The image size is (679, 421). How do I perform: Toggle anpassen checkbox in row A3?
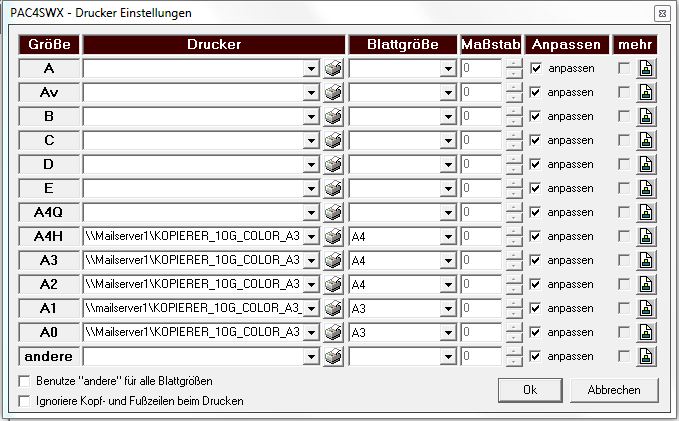pos(536,260)
